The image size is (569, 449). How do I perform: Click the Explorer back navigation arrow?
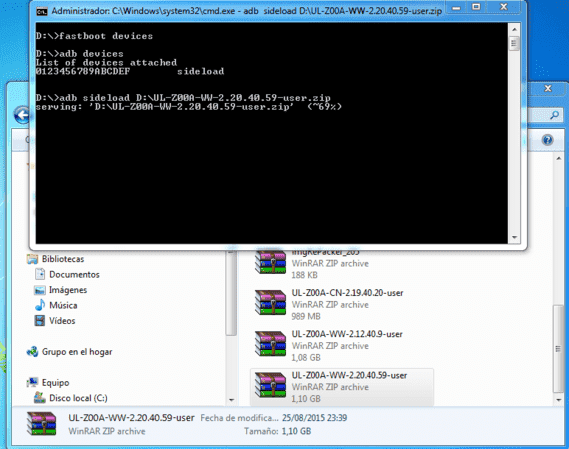pyautogui.click(x=22, y=115)
